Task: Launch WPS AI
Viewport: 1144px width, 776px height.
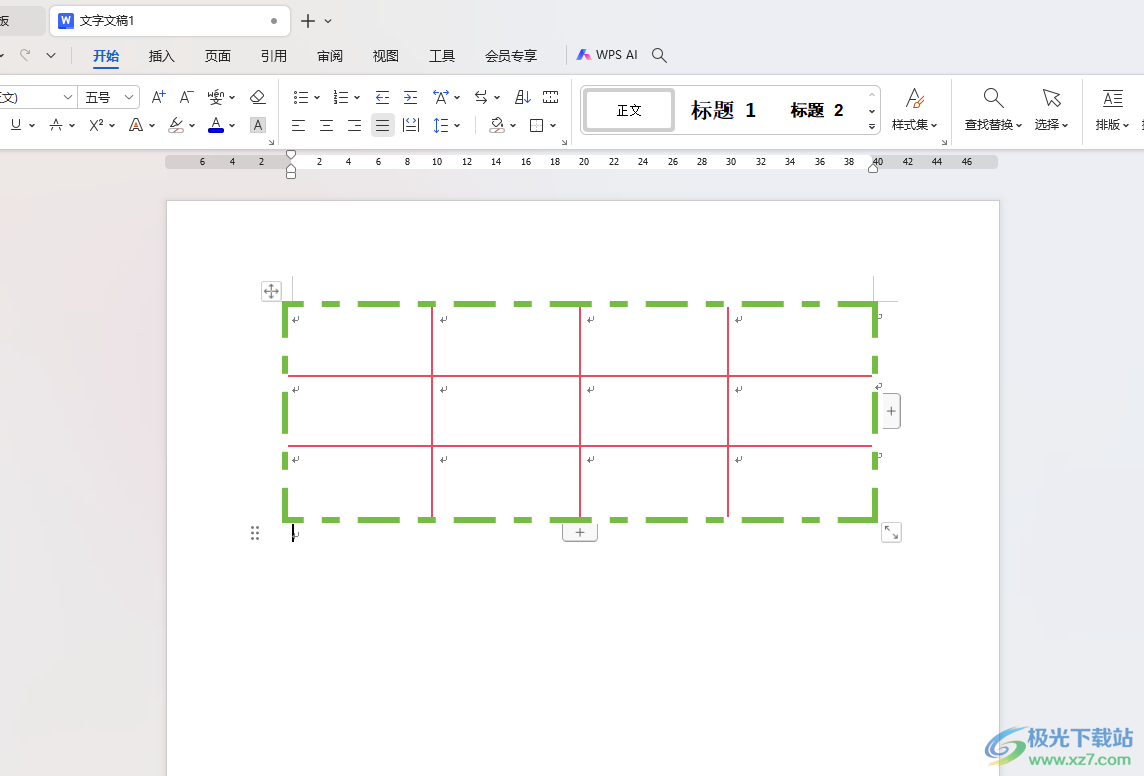Action: [607, 55]
